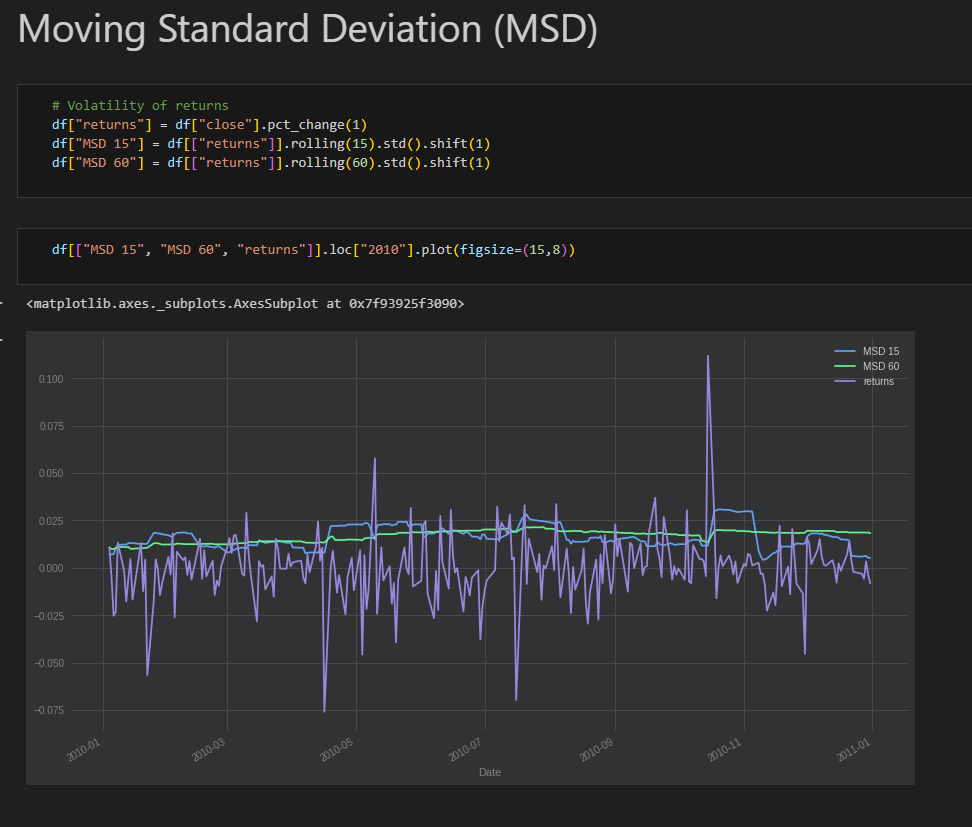Click the returns purple legend swatch
This screenshot has width=972, height=827.
pos(844,381)
